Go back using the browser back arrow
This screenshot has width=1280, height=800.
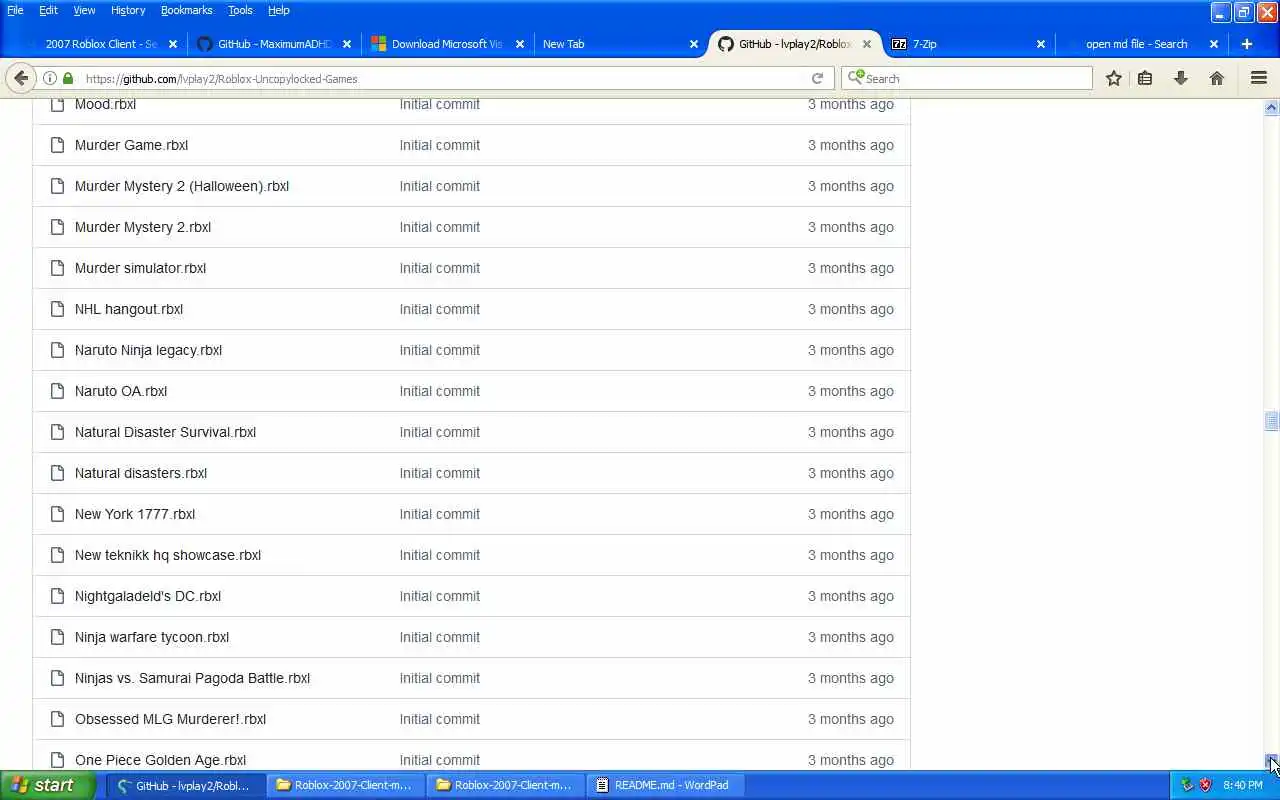pyautogui.click(x=21, y=78)
